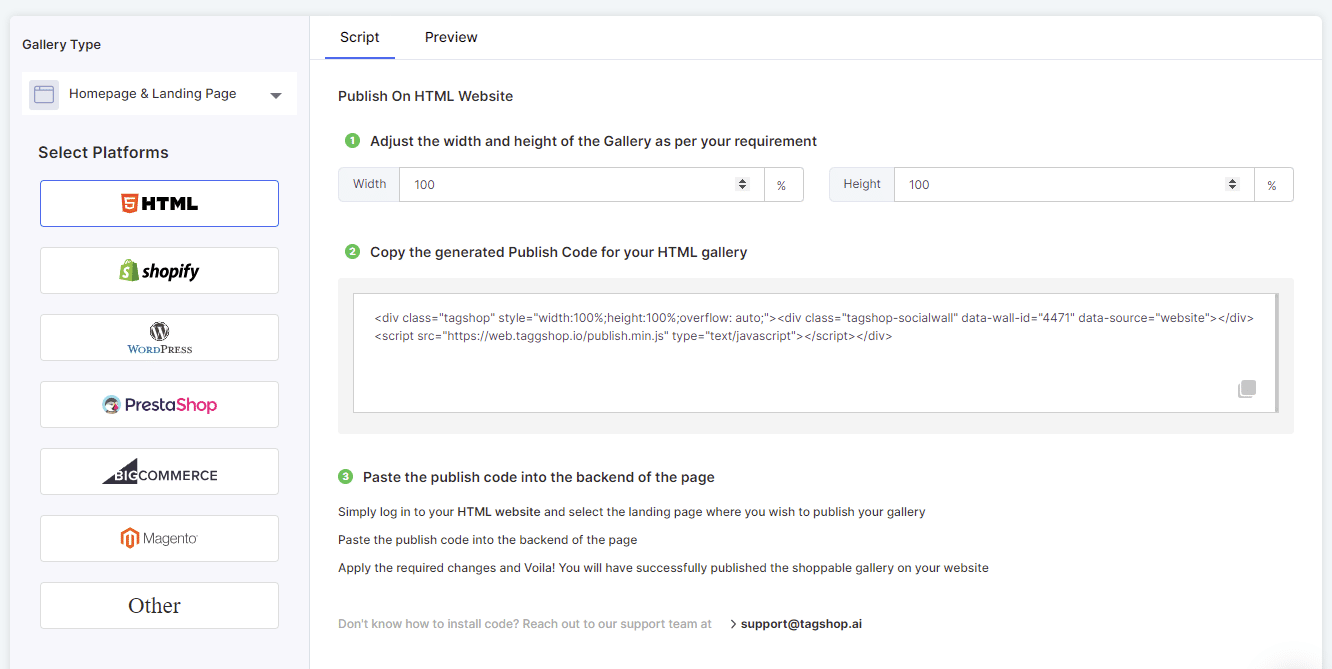Pick the WordPress platform logo

point(159,338)
